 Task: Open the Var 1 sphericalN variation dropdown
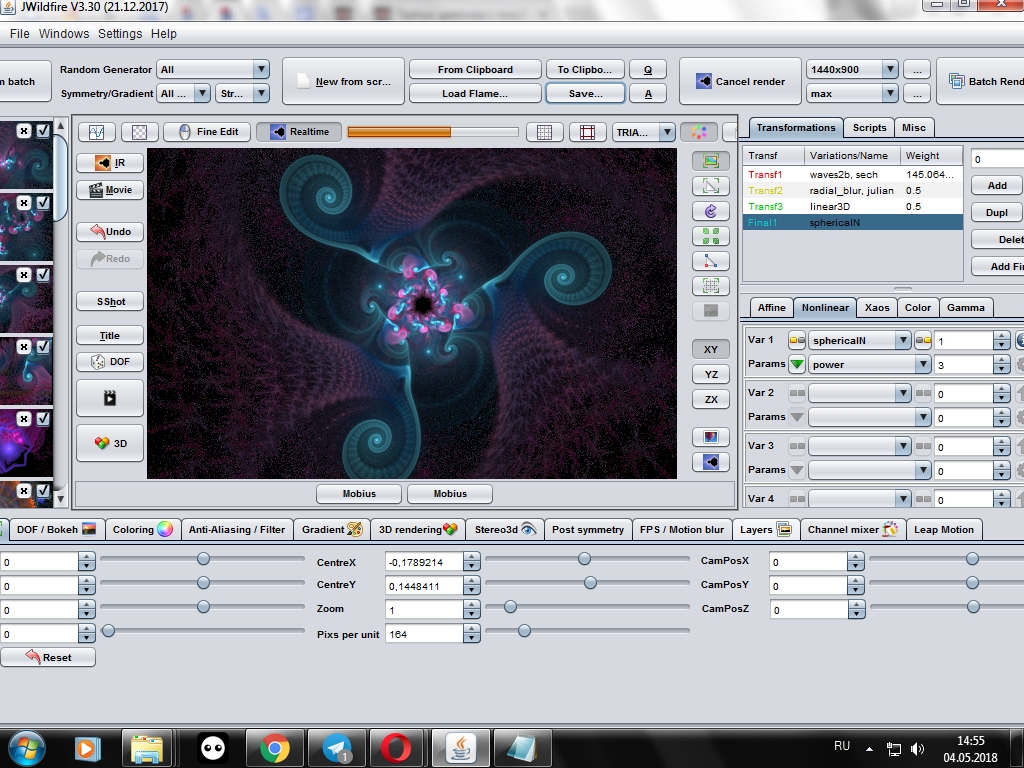pyautogui.click(x=859, y=340)
